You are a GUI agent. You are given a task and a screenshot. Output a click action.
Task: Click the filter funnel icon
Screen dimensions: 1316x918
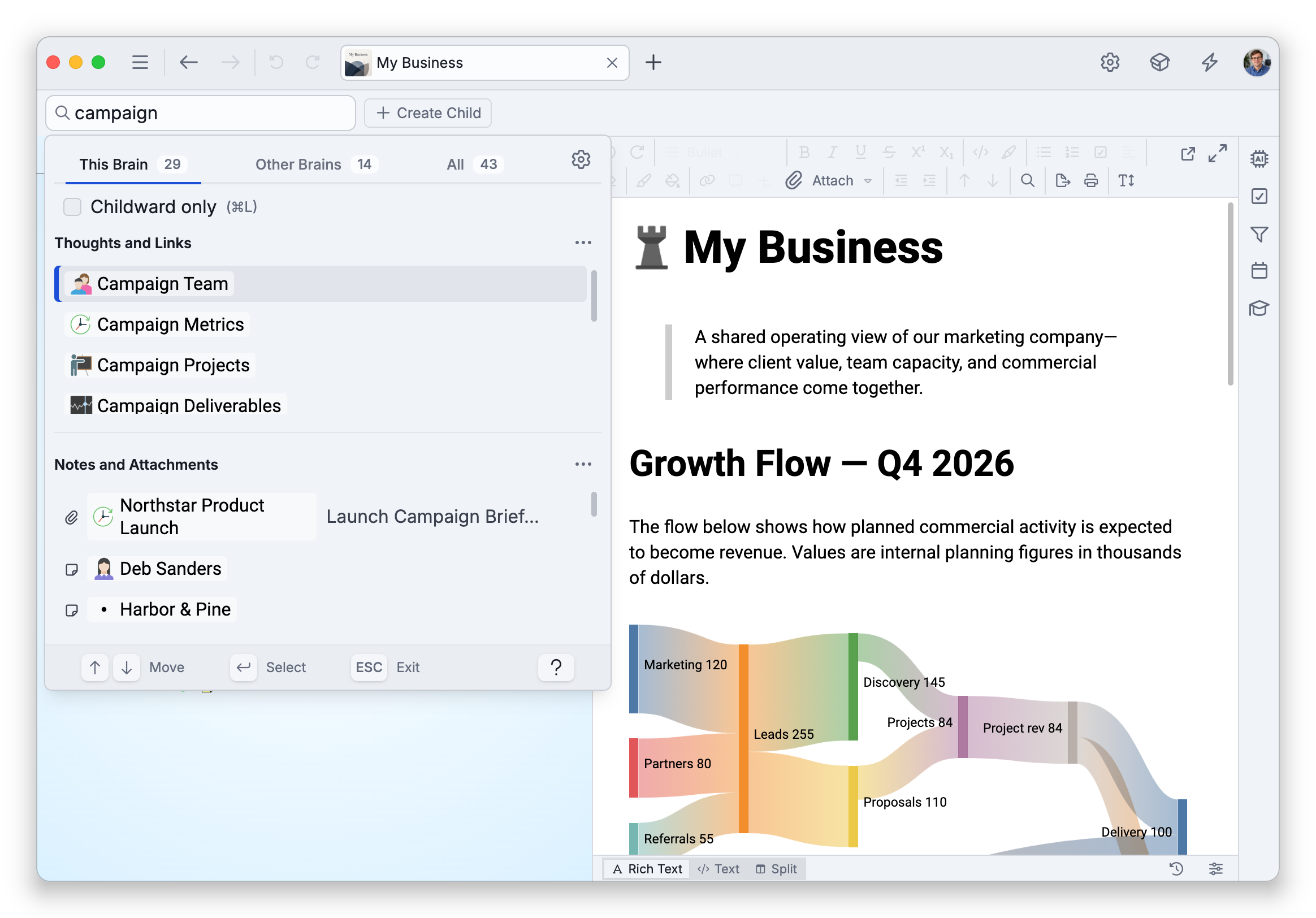click(1259, 234)
